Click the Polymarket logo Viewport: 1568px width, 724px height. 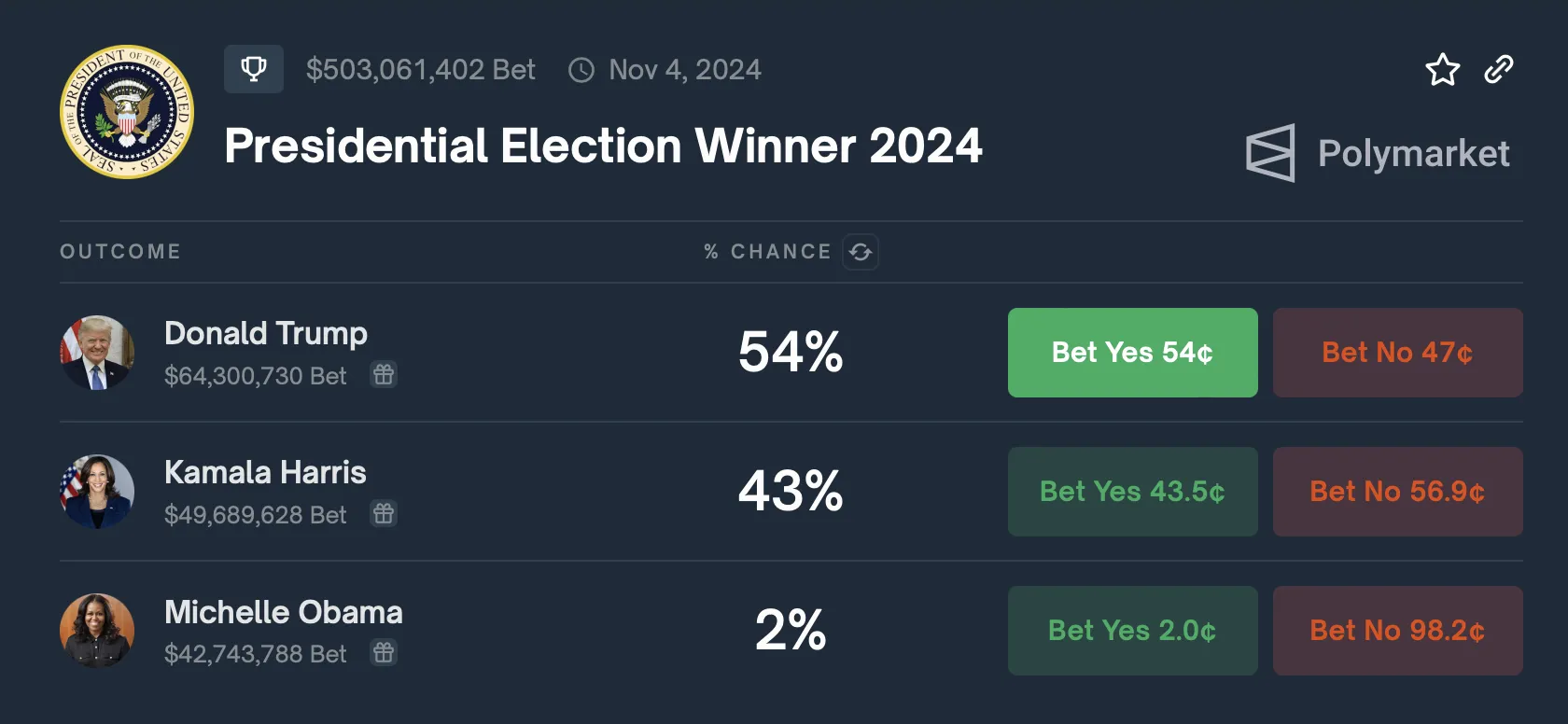click(1378, 153)
